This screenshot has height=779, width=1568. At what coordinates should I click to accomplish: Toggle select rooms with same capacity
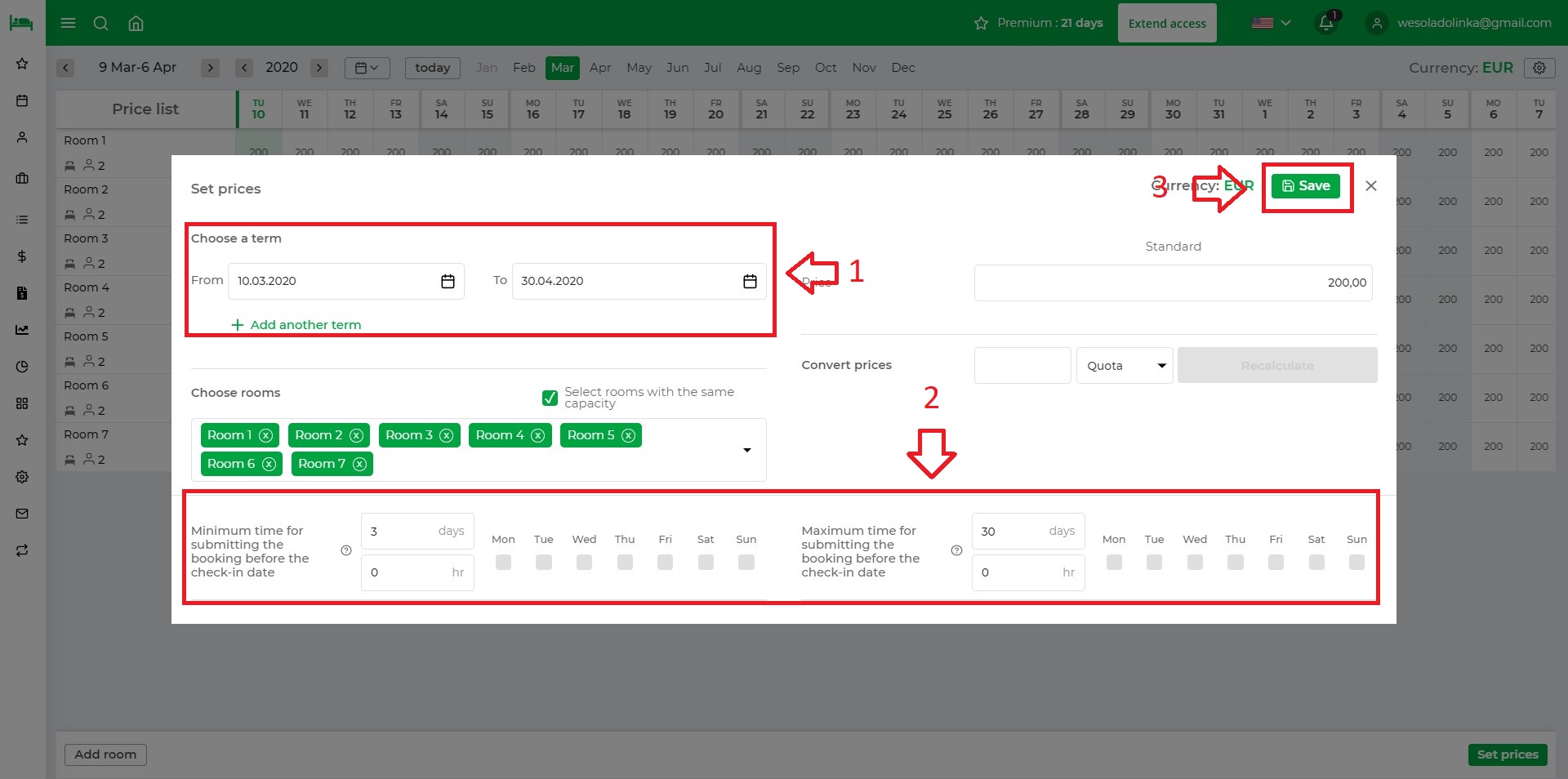pos(550,398)
